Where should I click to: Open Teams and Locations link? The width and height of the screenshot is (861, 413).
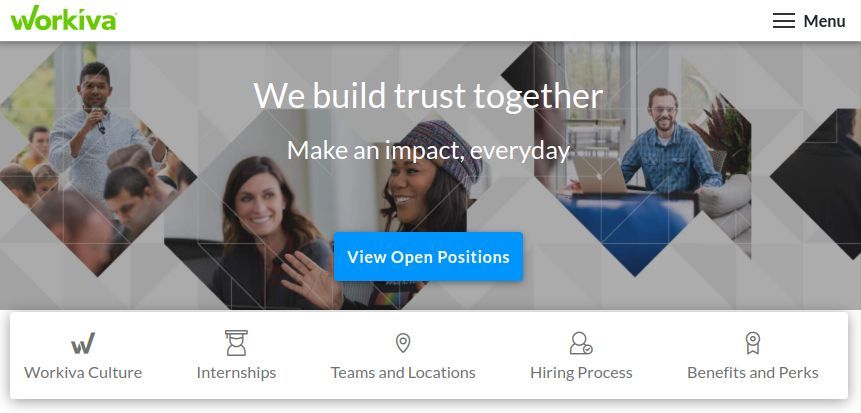(x=403, y=373)
